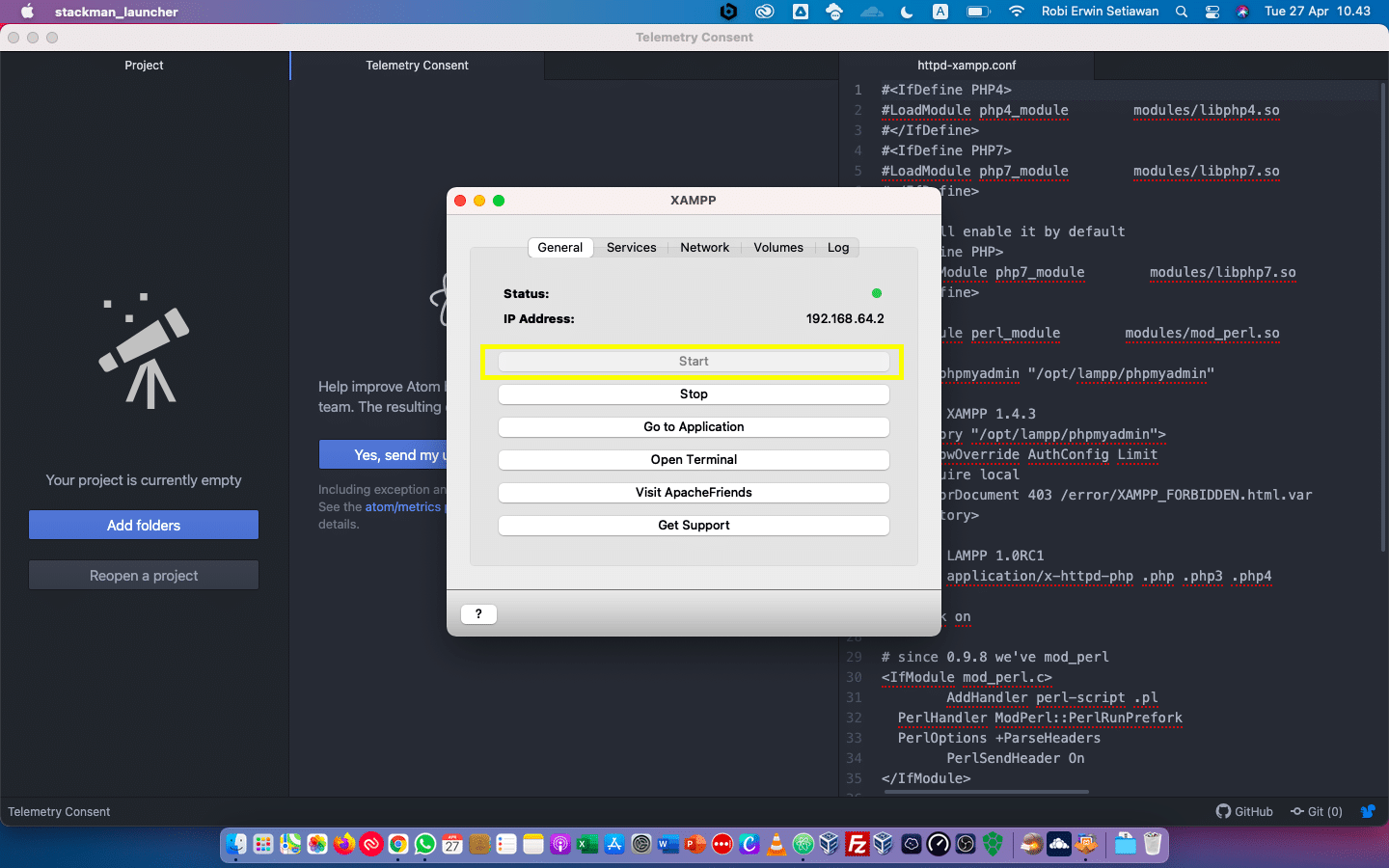
Task: Open Podcasts from the dock
Action: 560,845
